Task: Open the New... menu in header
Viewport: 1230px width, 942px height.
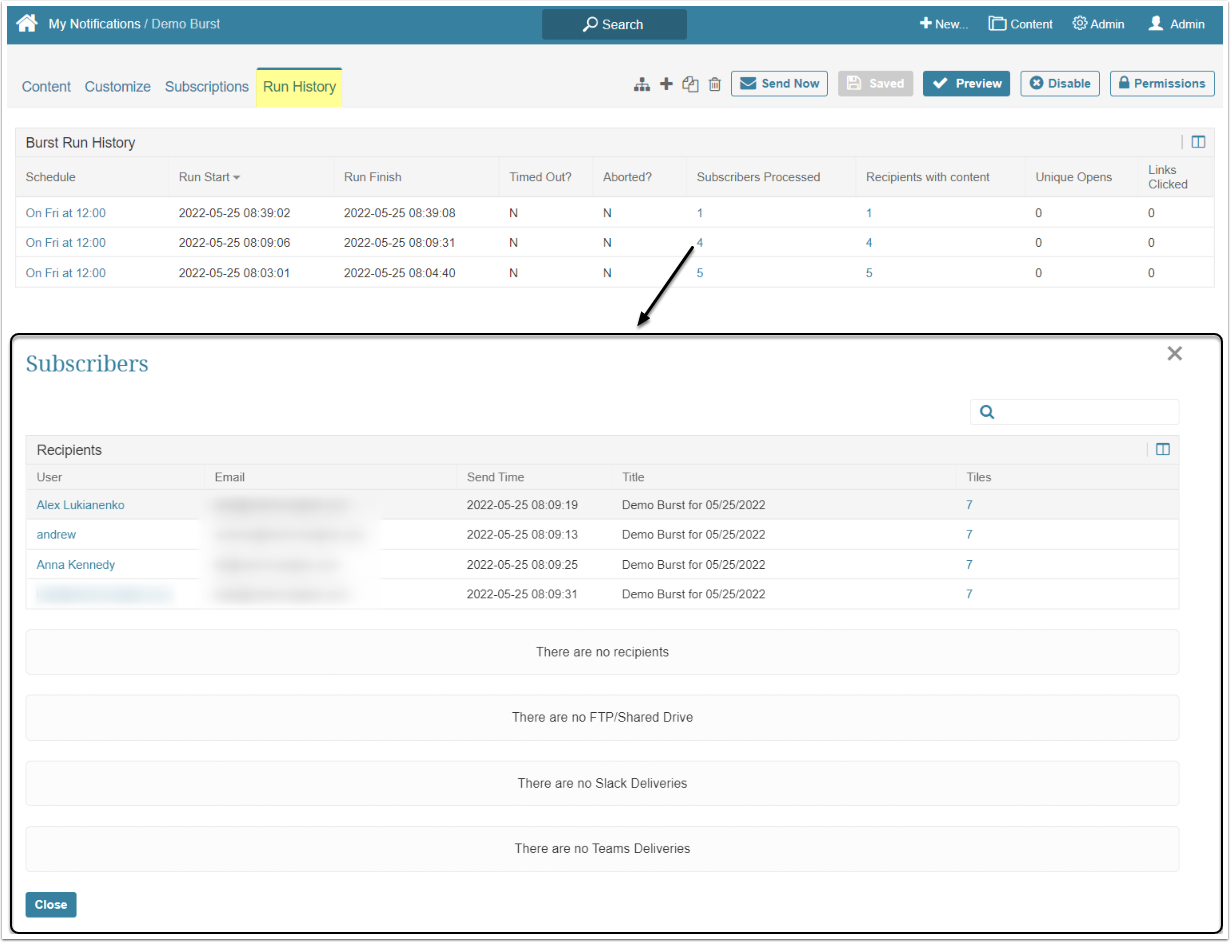Action: [x=943, y=24]
